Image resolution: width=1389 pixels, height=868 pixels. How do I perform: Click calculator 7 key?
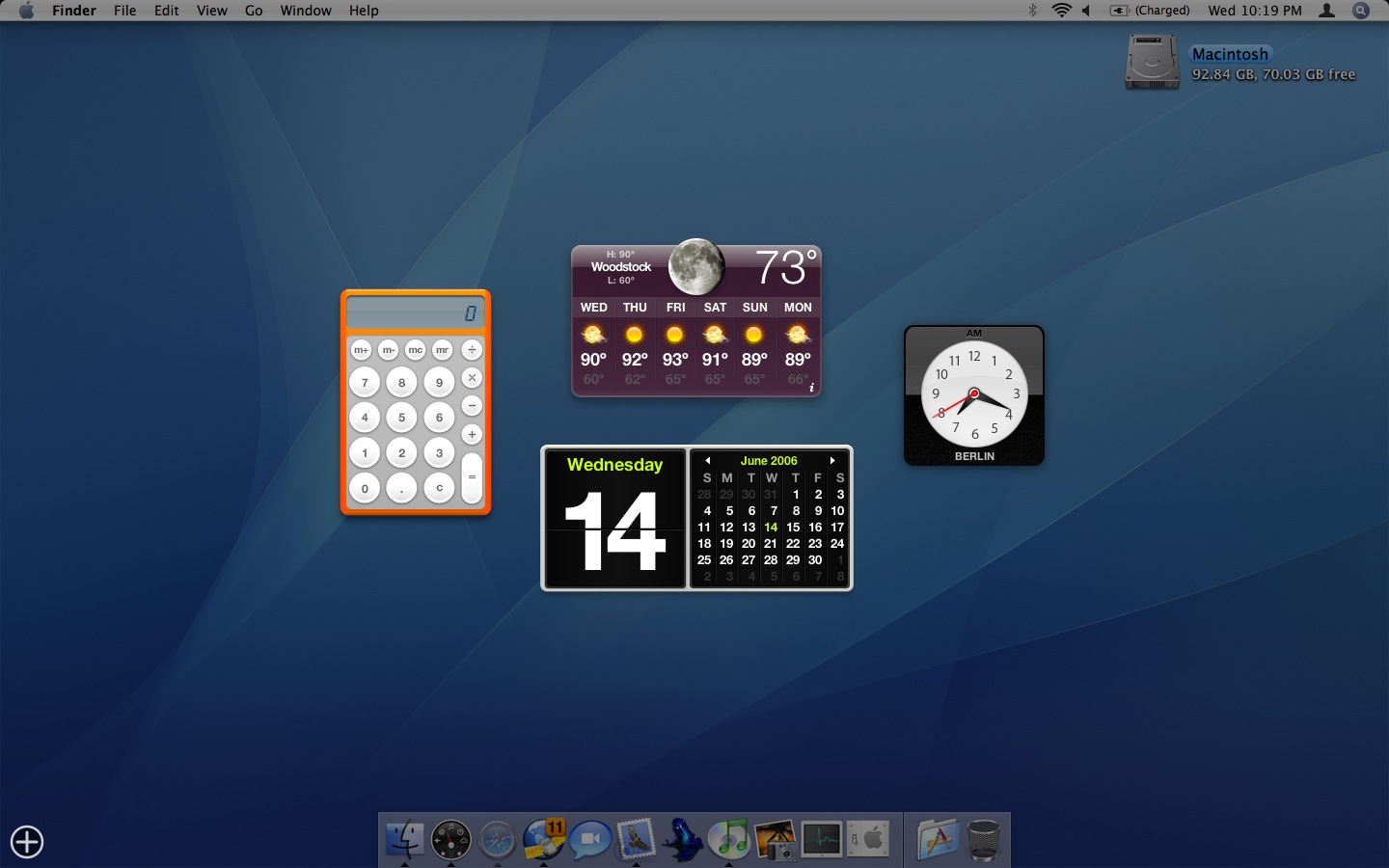tap(365, 383)
